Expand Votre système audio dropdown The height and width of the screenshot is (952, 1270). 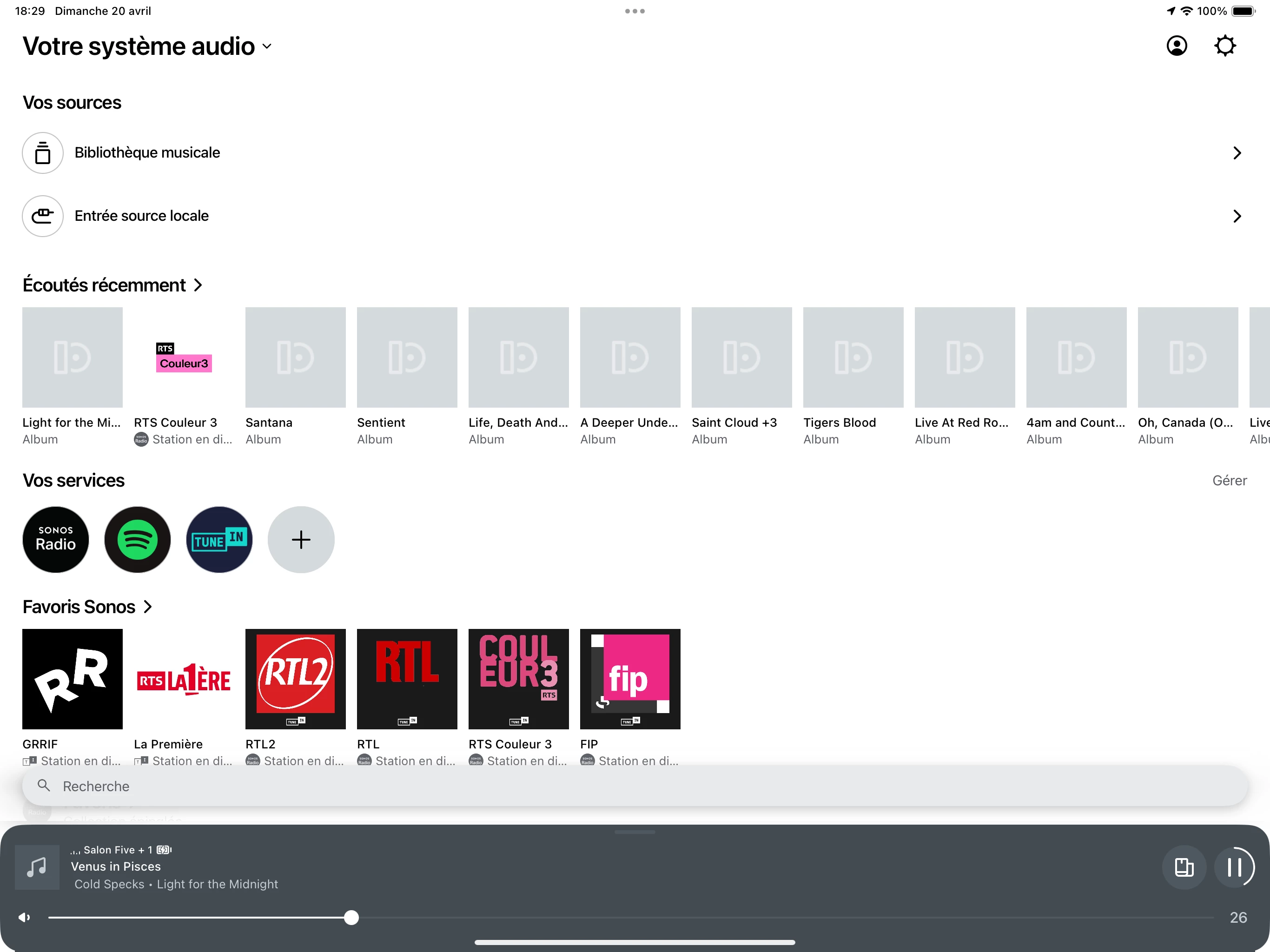point(147,46)
